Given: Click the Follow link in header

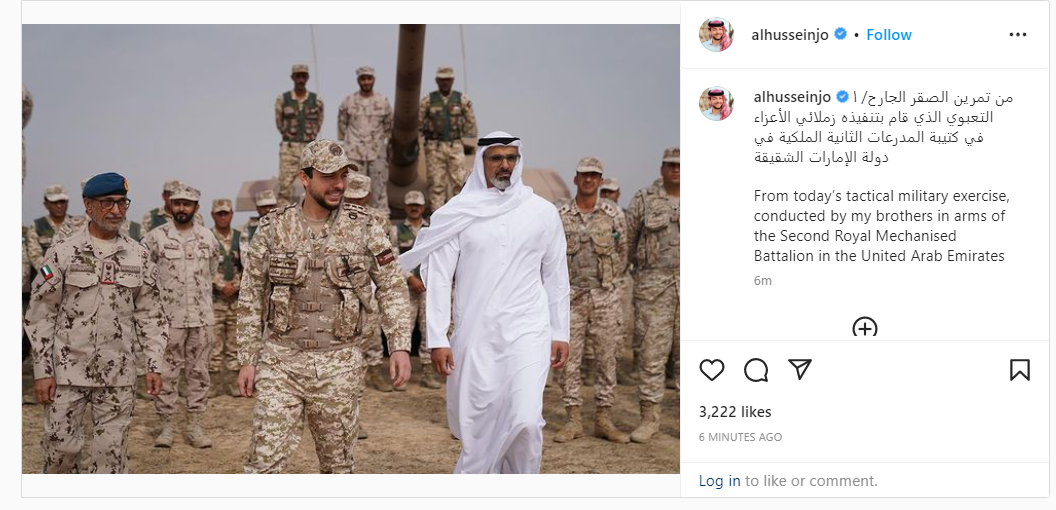Looking at the screenshot, I should [x=888, y=35].
